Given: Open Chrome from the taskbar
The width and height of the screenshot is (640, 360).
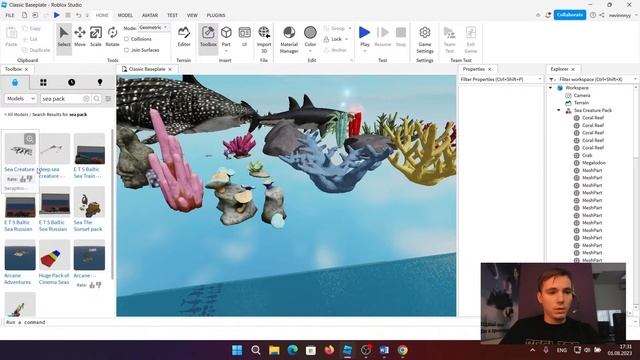Looking at the screenshot, I should pyautogui.click(x=402, y=350).
